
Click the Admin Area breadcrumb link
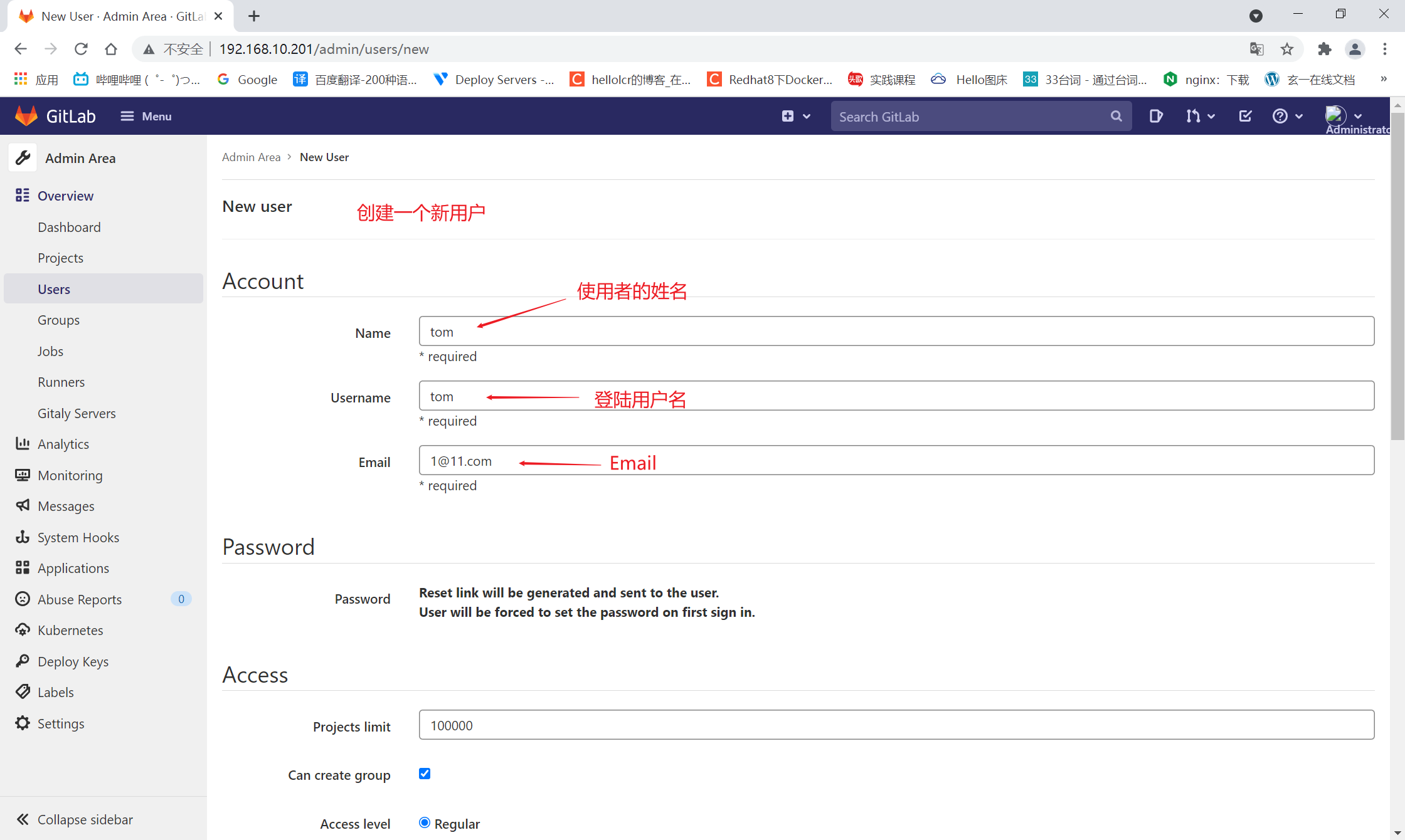click(x=251, y=157)
